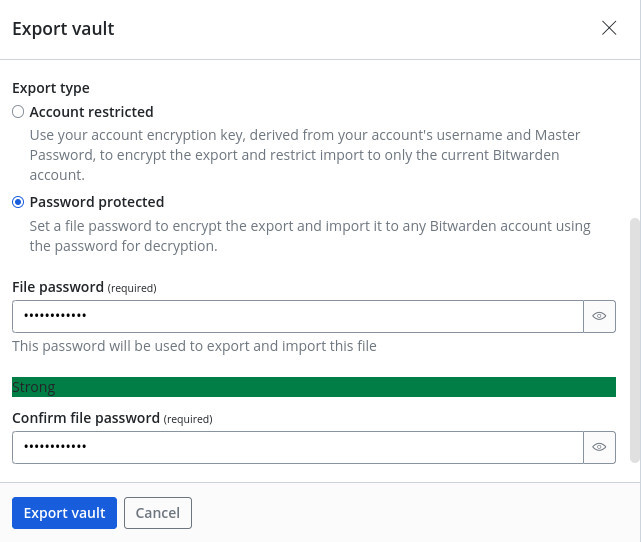Click the Password protected description text
This screenshot has height=542, width=641.
tap(310, 236)
